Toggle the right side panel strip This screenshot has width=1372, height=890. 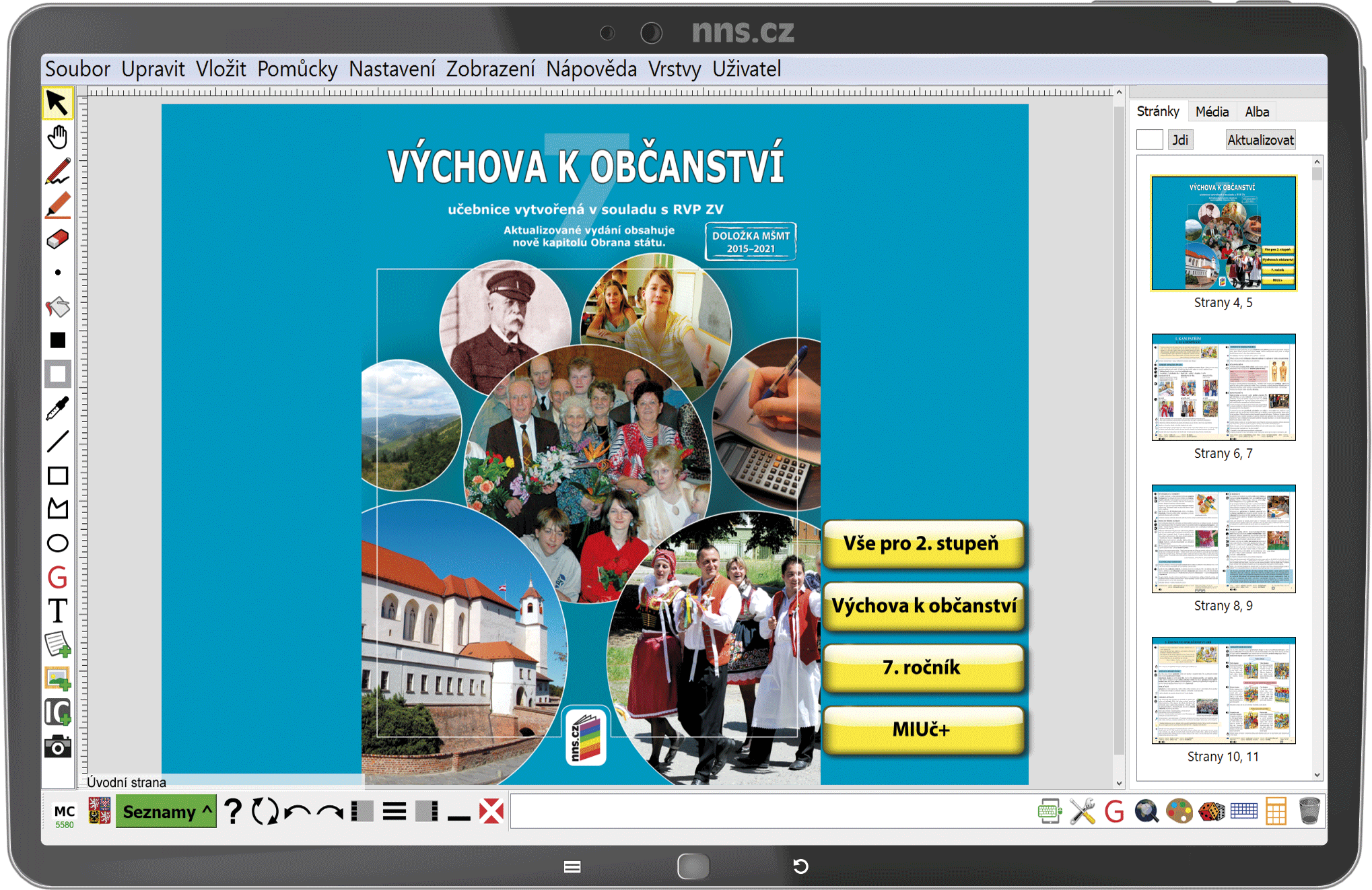[427, 811]
